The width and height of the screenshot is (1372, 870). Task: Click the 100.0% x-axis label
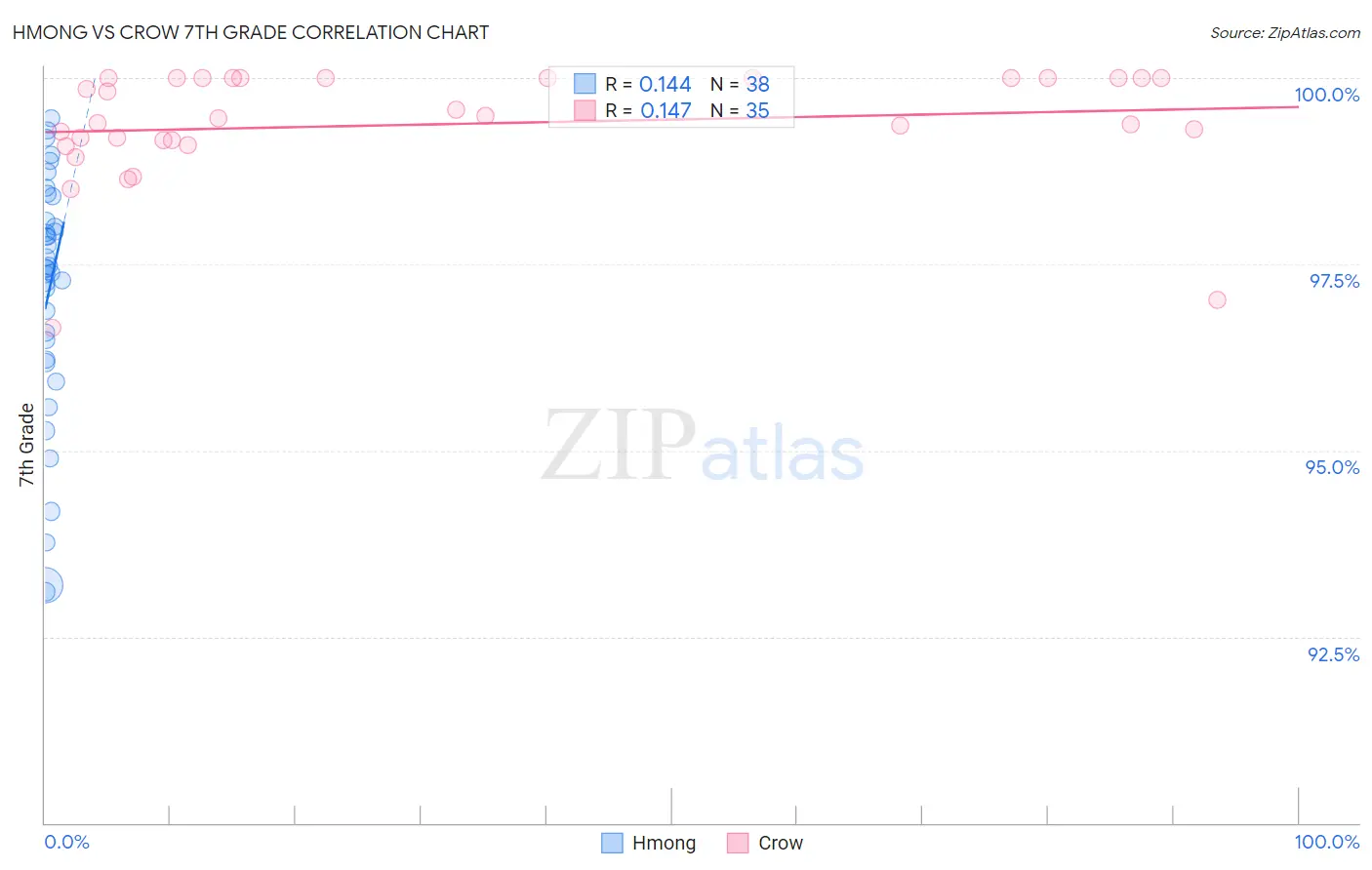1327,842
